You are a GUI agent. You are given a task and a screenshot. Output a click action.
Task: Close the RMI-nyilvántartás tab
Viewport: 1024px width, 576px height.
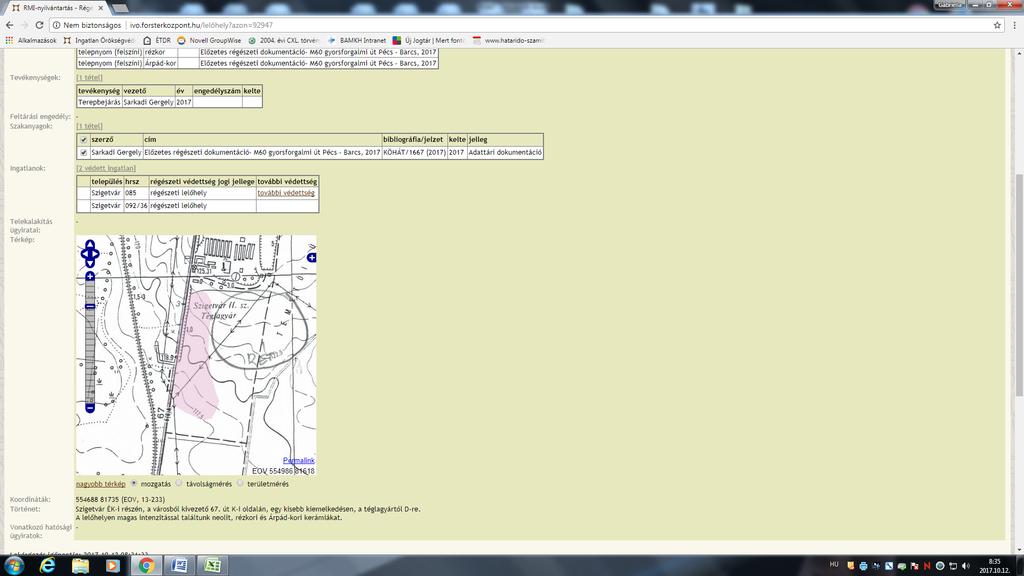tap(101, 8)
